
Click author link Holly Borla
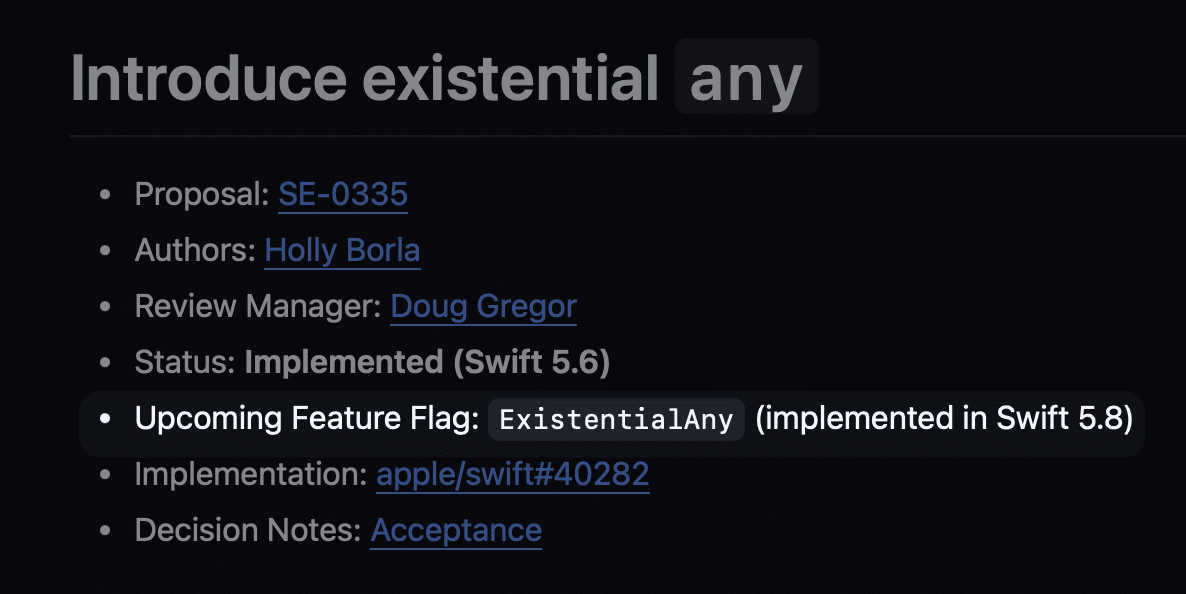342,250
